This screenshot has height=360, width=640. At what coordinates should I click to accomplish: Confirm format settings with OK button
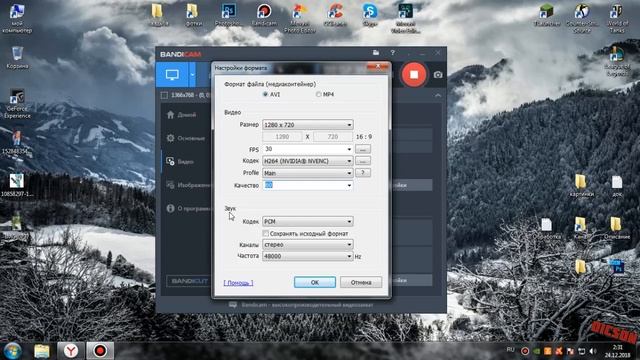click(315, 282)
